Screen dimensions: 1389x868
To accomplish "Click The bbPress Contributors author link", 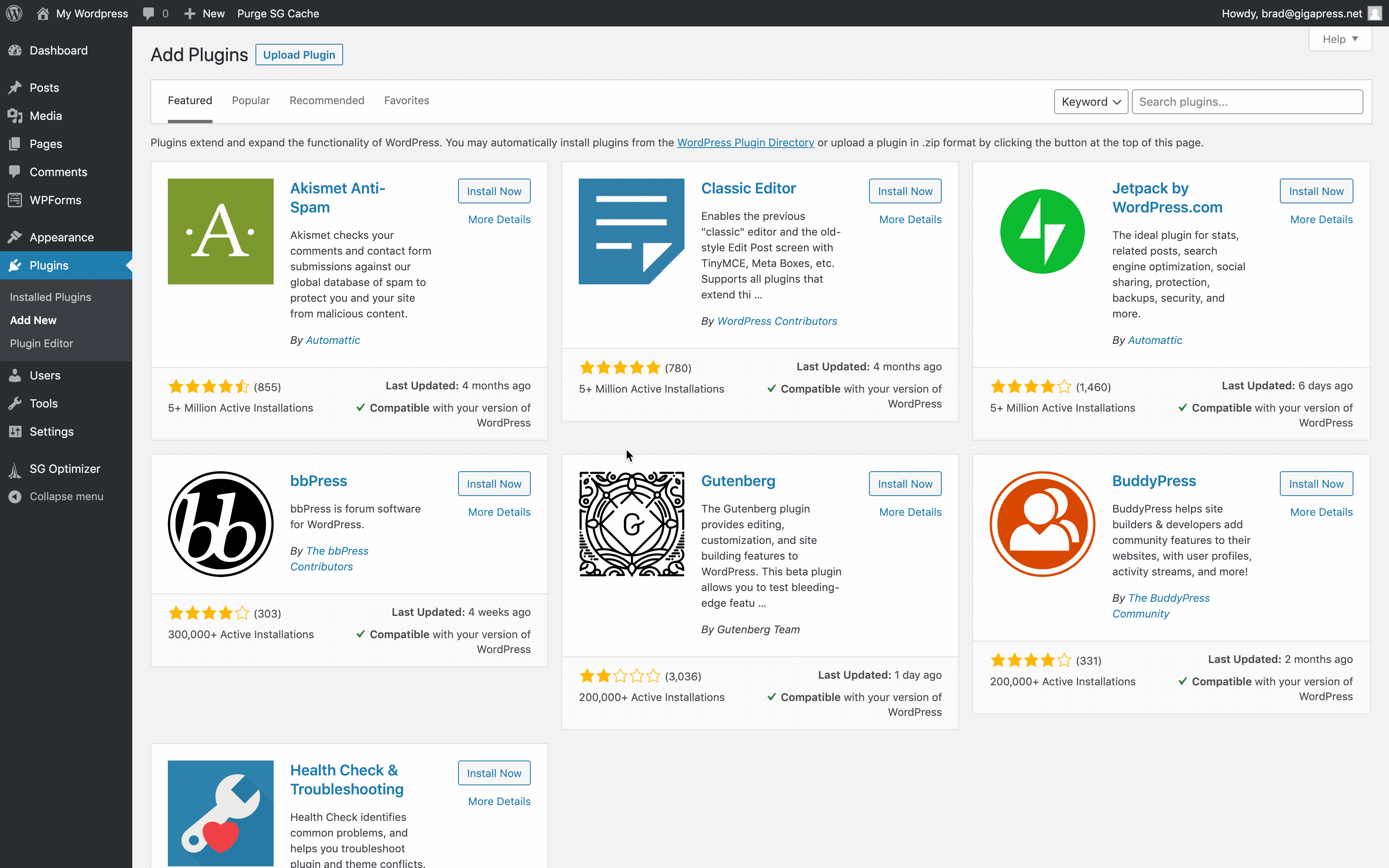I will pyautogui.click(x=329, y=558).
